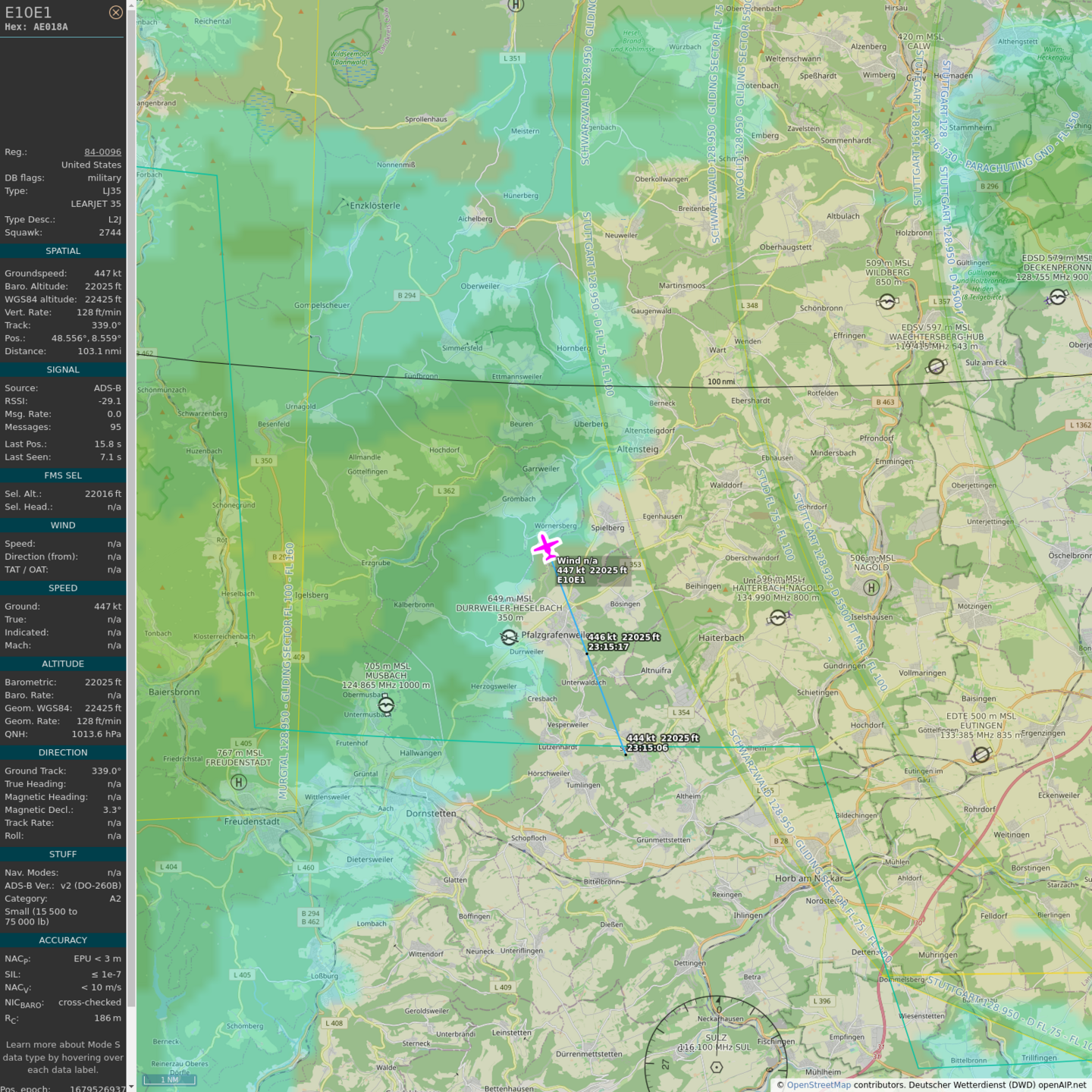Click the Durrweiler-Heselbach glider airfield icon

(x=510, y=638)
